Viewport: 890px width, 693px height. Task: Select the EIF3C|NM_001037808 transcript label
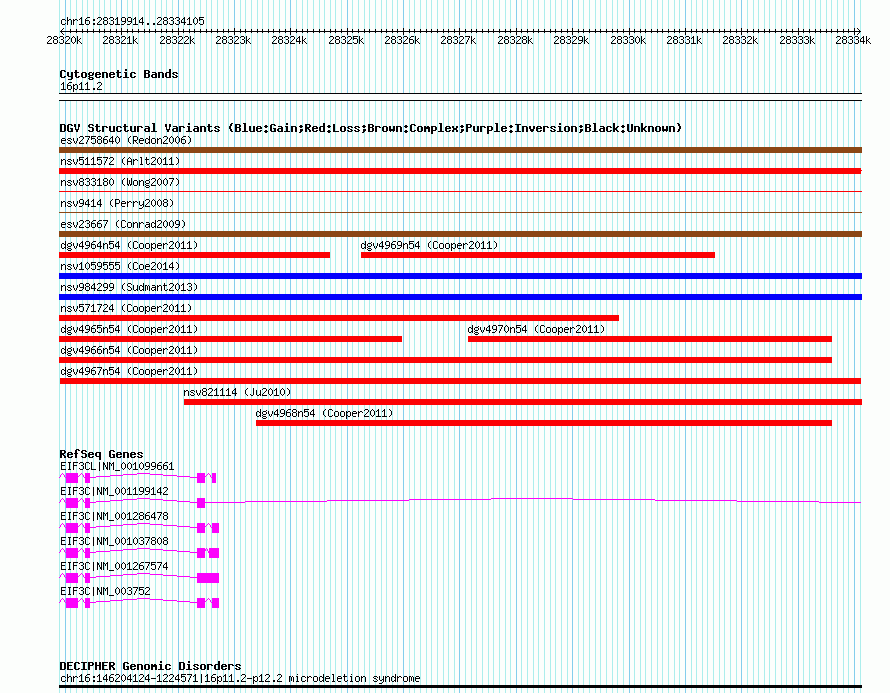pyautogui.click(x=114, y=541)
